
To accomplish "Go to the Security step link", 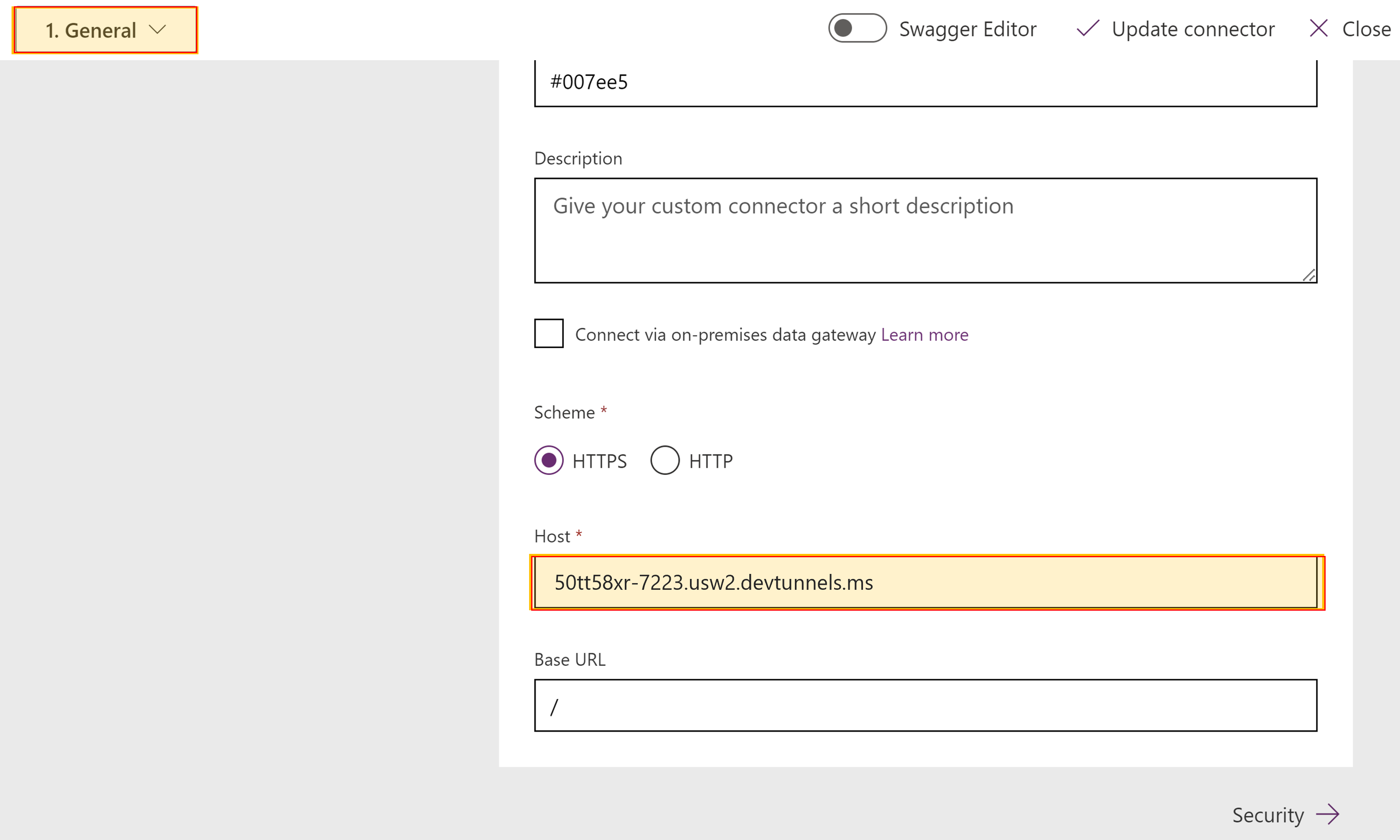I will pos(1285,815).
